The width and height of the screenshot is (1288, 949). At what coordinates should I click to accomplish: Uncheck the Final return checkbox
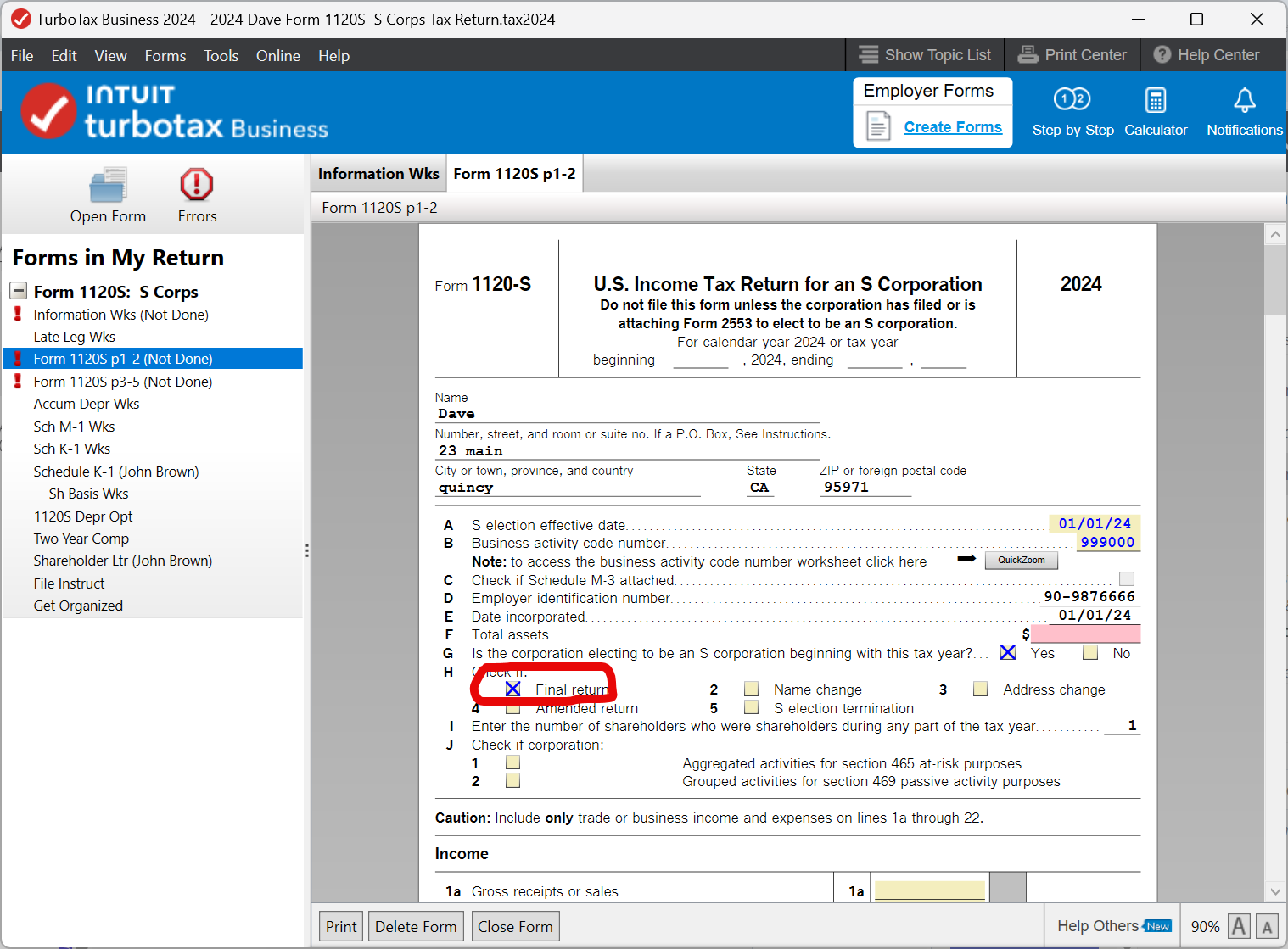512,689
